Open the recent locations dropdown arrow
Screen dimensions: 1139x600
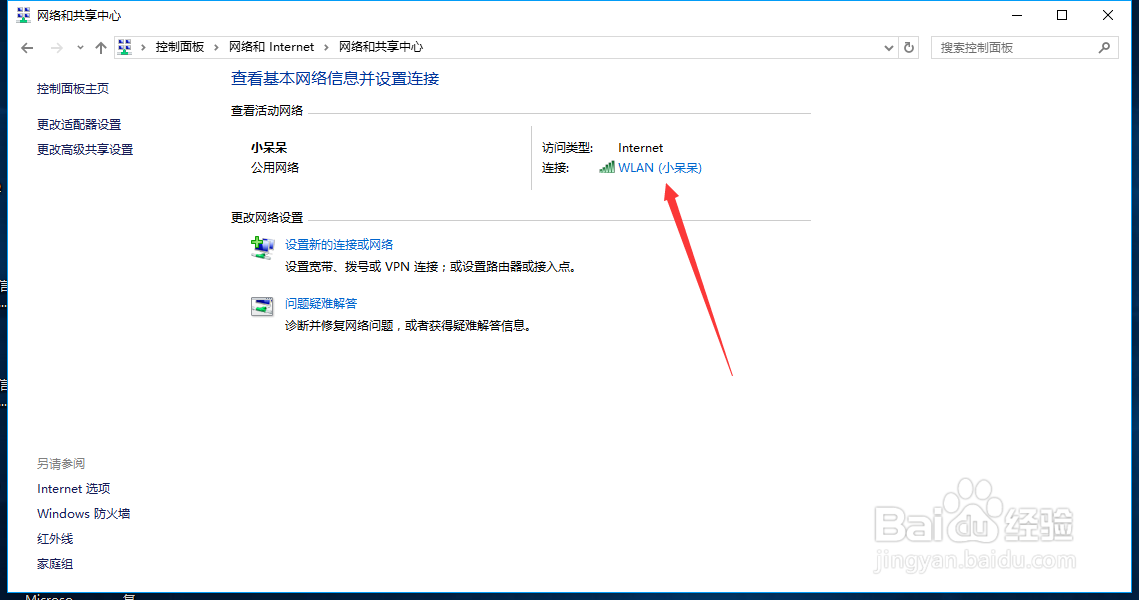click(x=80, y=48)
